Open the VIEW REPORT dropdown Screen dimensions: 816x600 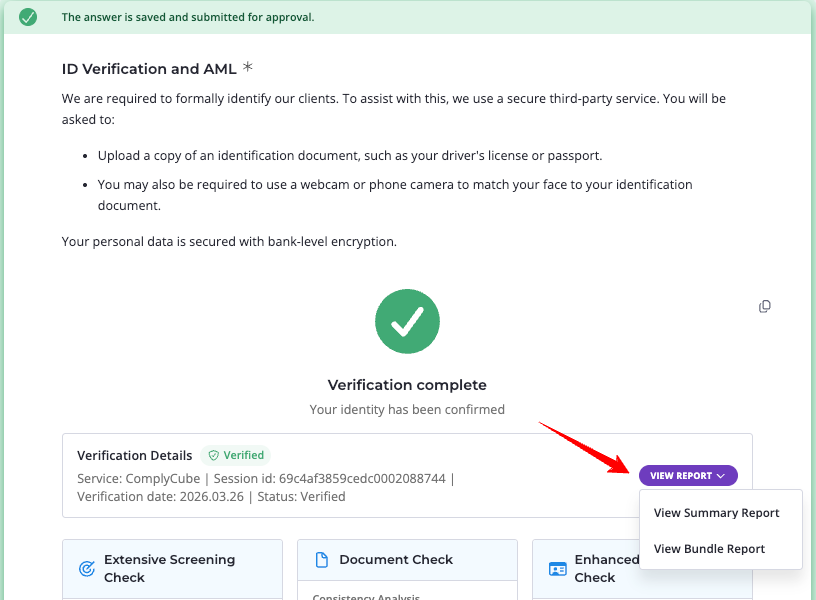click(x=687, y=476)
